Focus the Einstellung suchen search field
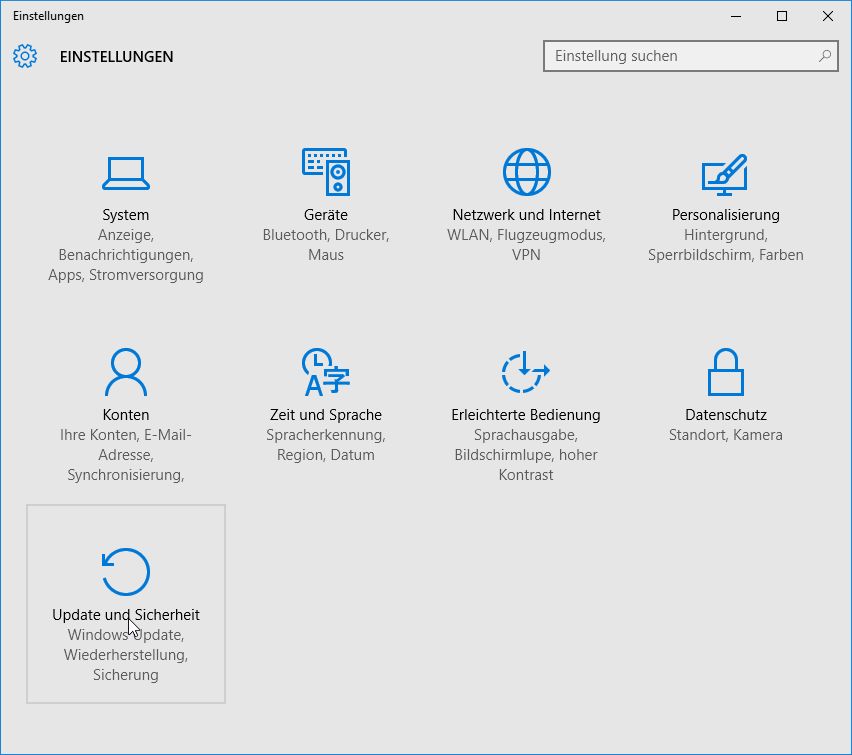This screenshot has height=755, width=852. pyautogui.click(x=691, y=56)
